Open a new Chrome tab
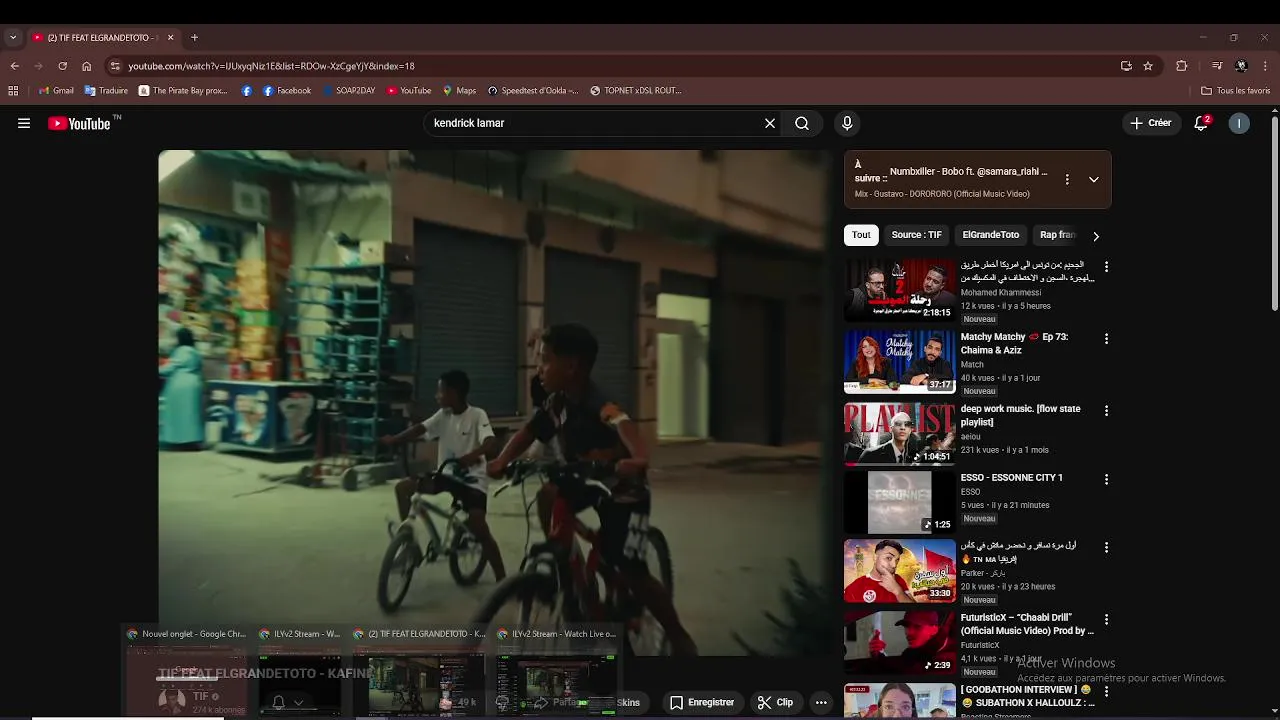 [x=194, y=38]
